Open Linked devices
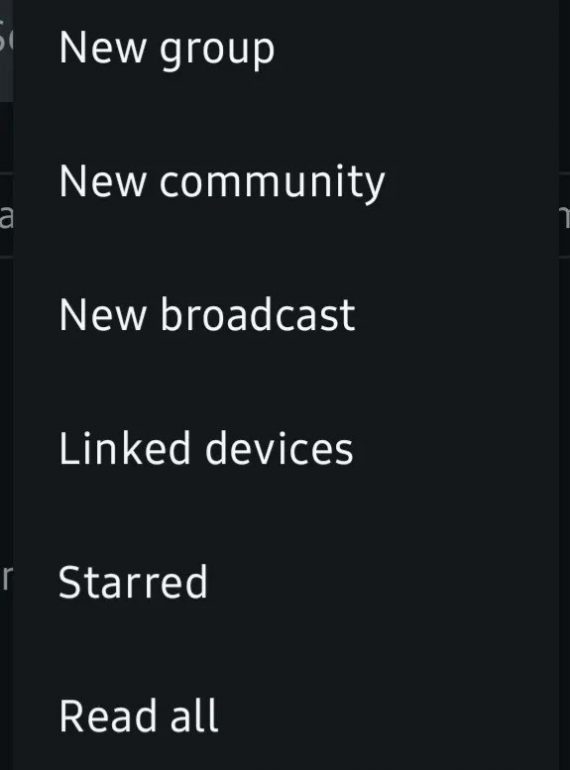The width and height of the screenshot is (570, 770). pos(286,449)
